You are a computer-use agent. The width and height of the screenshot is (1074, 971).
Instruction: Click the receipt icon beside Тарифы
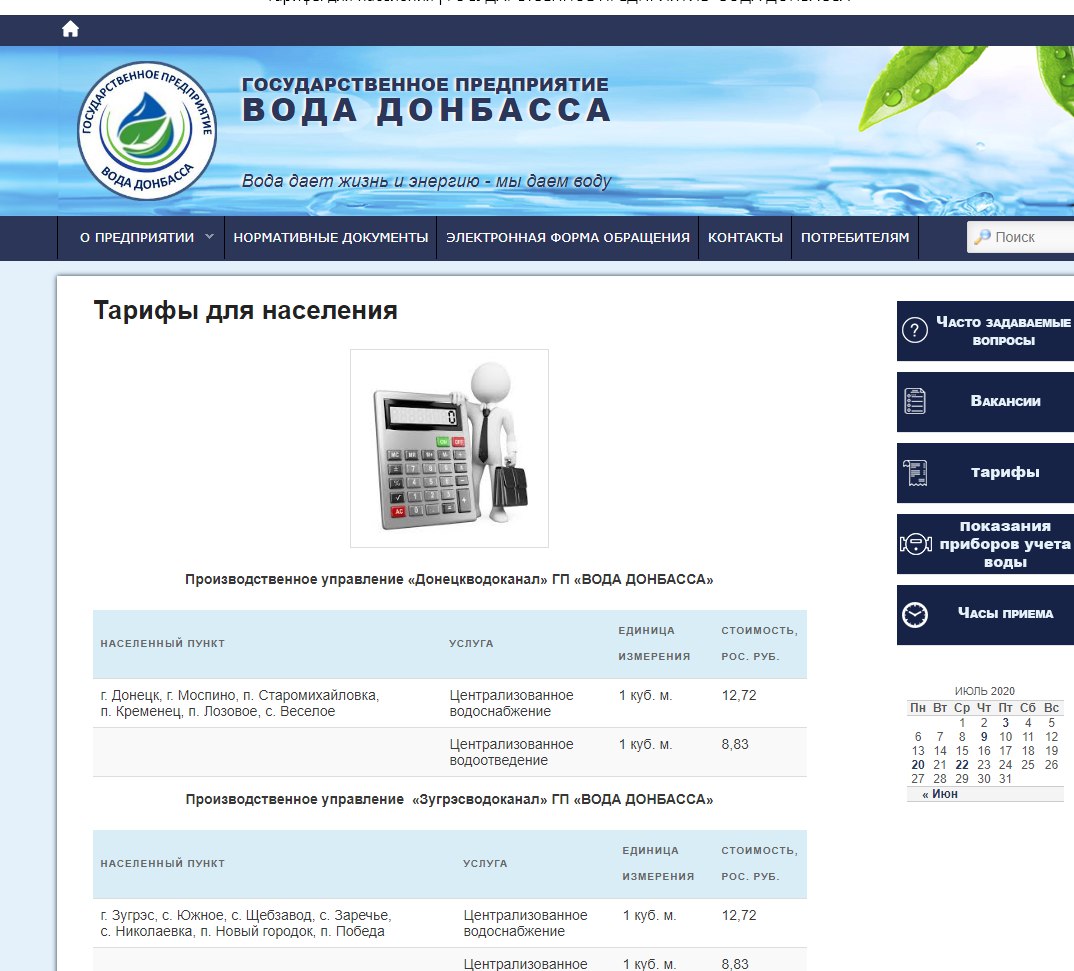pyautogui.click(x=914, y=472)
